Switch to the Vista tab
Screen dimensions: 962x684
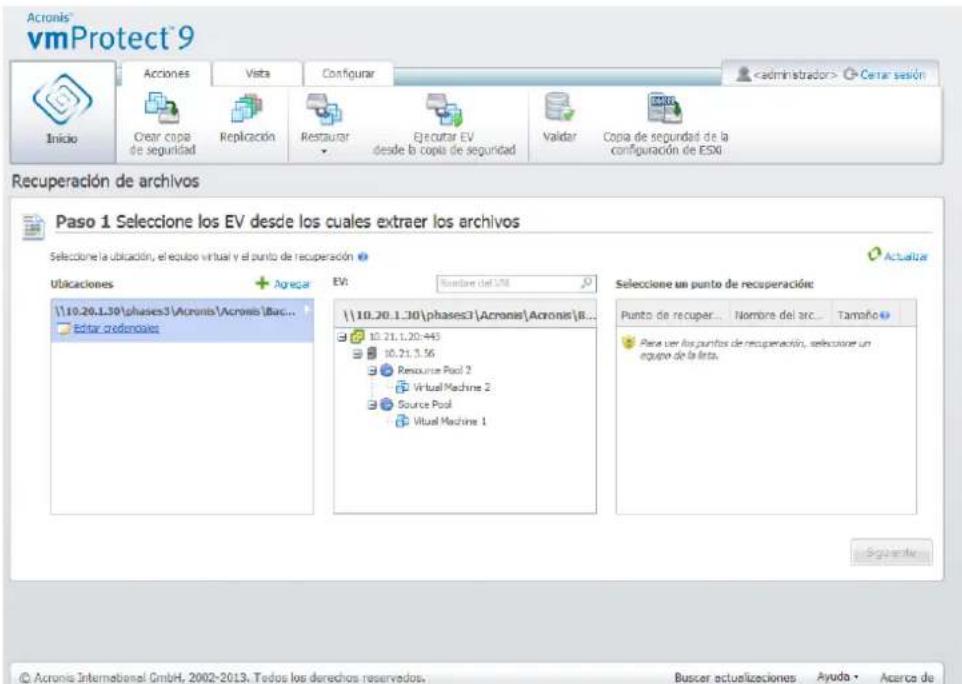tap(258, 74)
